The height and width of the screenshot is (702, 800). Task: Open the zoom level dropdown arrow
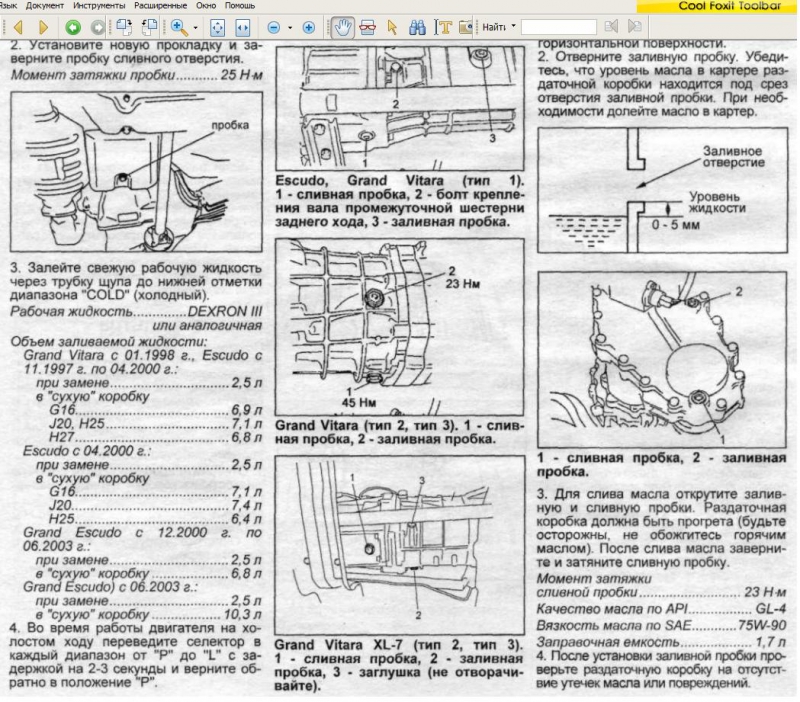(290, 28)
